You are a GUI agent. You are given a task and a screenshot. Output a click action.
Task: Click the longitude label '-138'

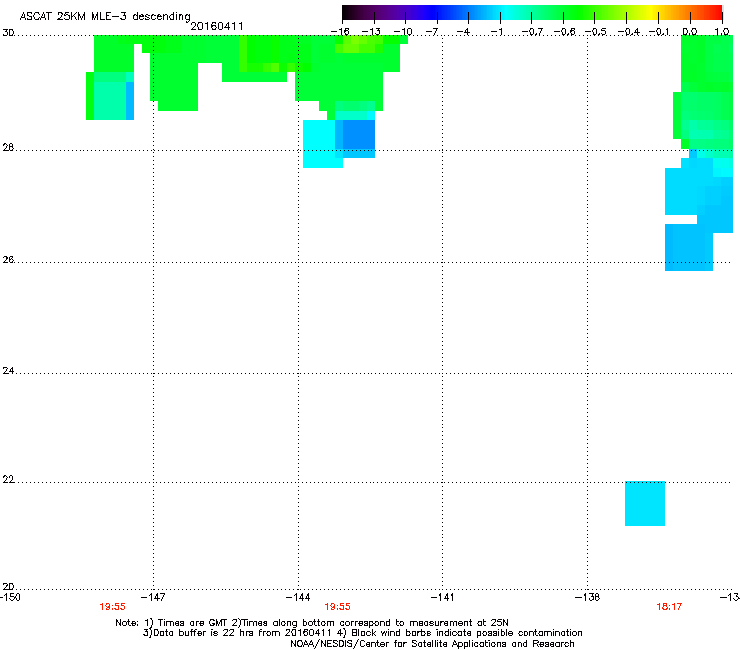pos(587,597)
